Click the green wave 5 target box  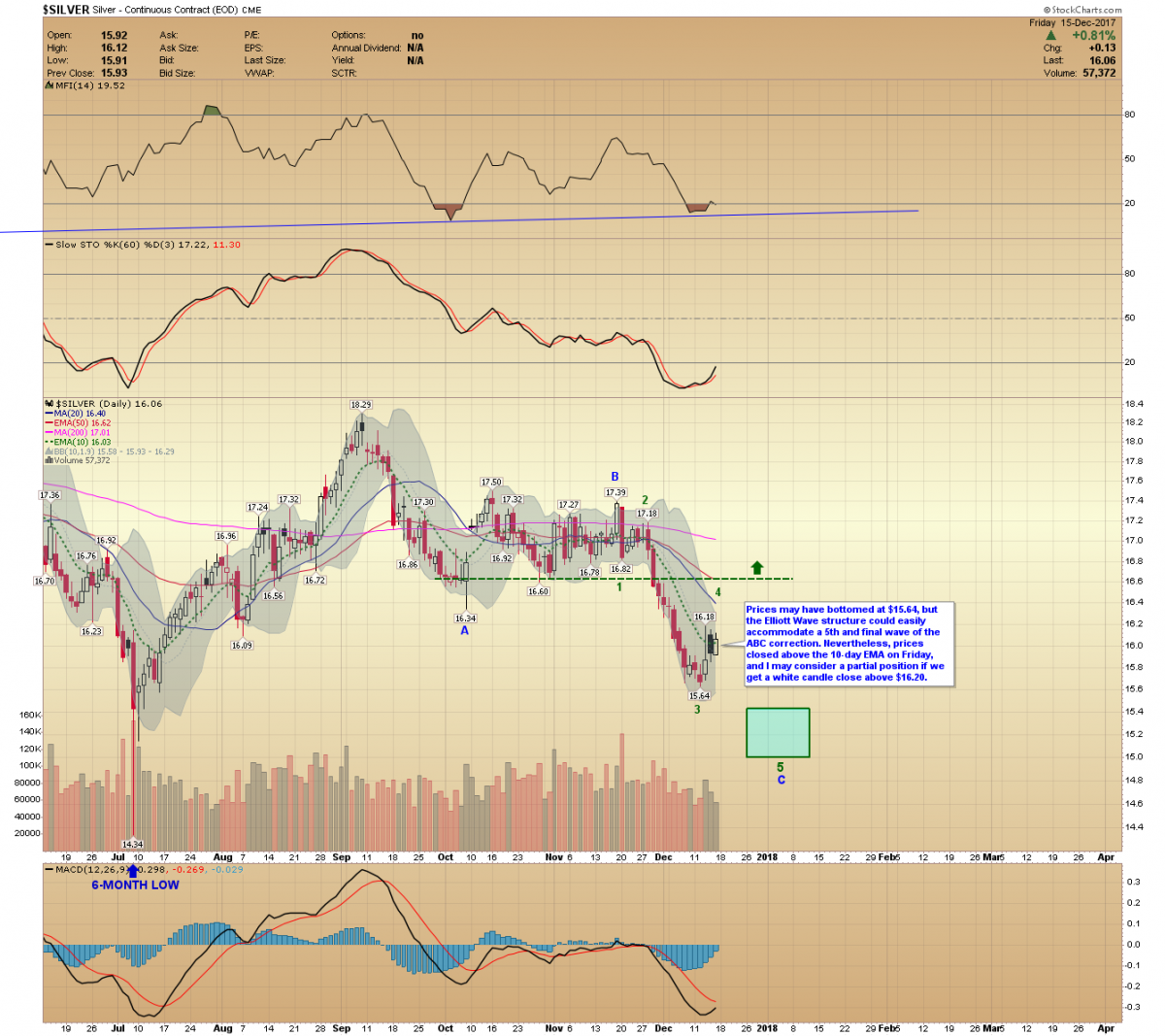(778, 732)
